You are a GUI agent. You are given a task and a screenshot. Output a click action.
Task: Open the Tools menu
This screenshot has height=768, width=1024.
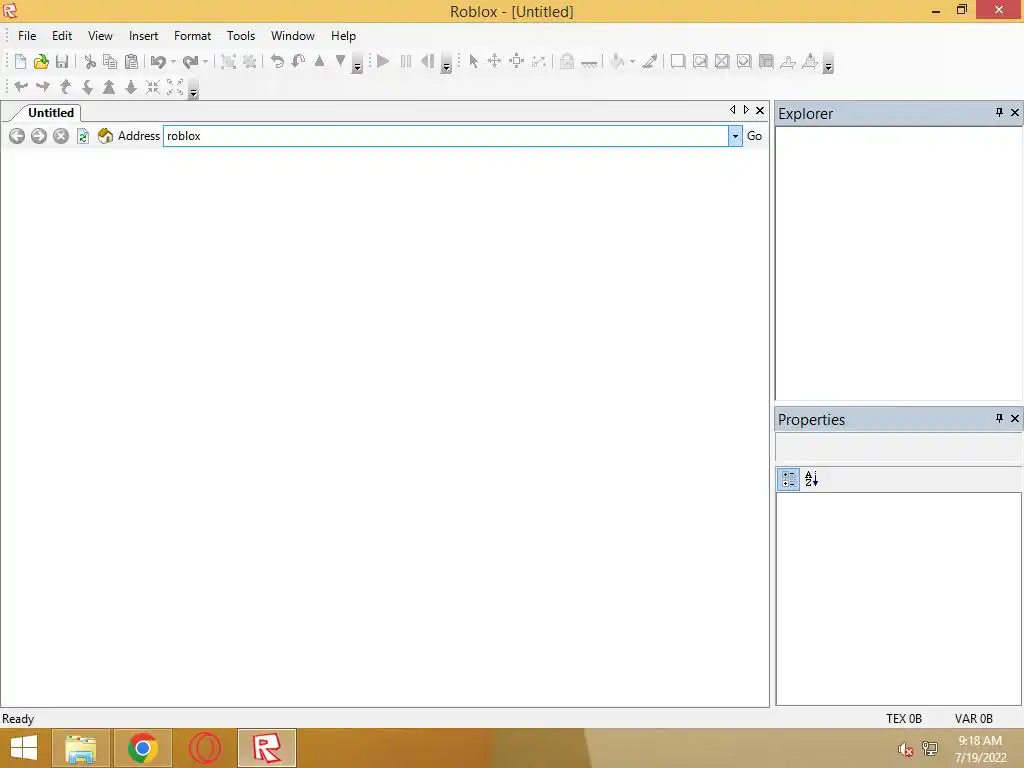point(240,36)
